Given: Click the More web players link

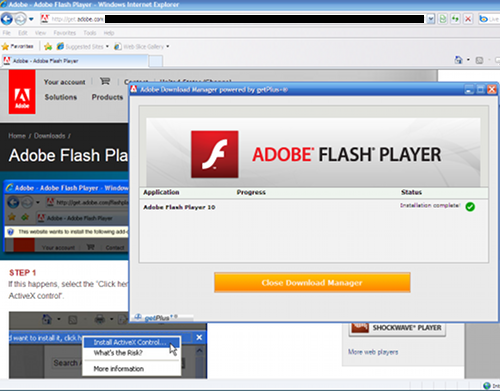Looking at the screenshot, I should tap(373, 352).
